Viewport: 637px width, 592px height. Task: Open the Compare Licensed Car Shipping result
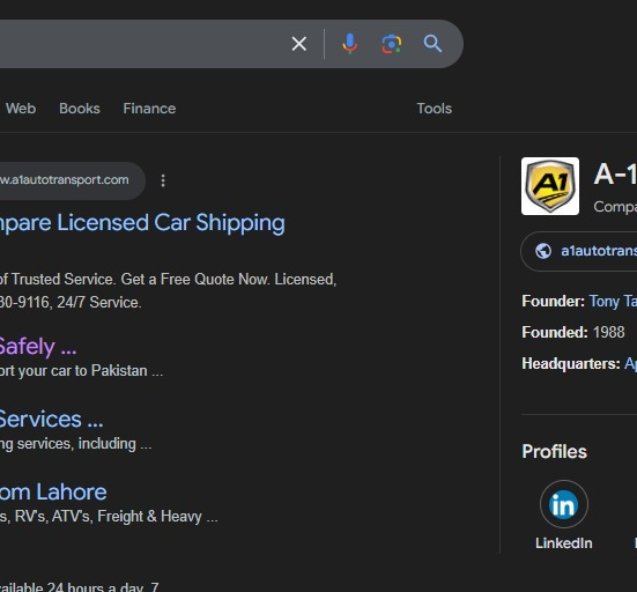click(x=142, y=222)
